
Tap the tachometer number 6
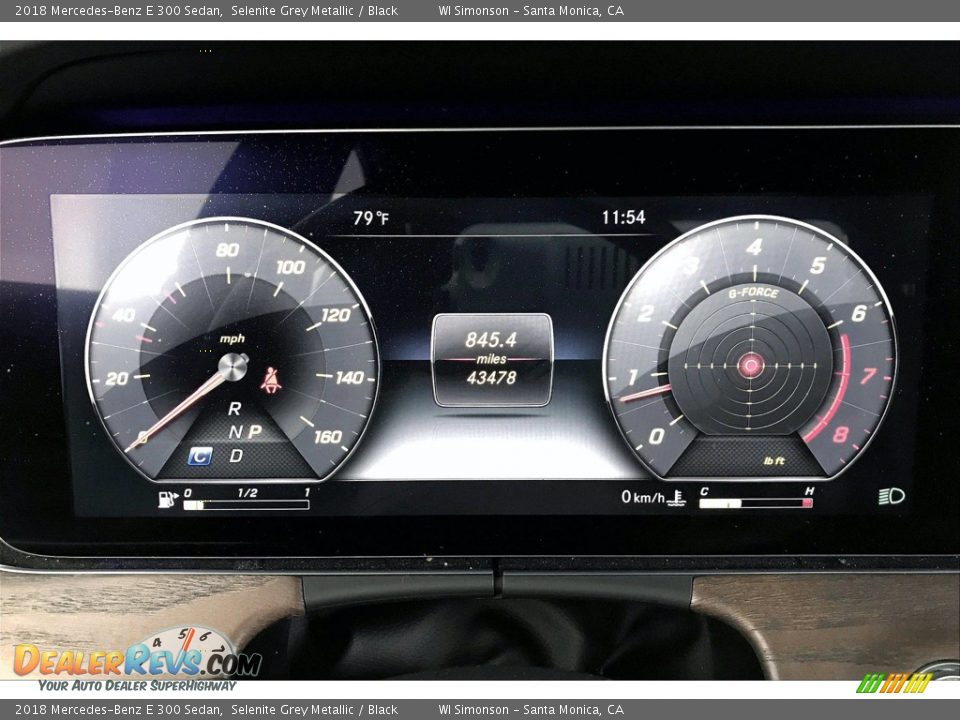[859, 313]
